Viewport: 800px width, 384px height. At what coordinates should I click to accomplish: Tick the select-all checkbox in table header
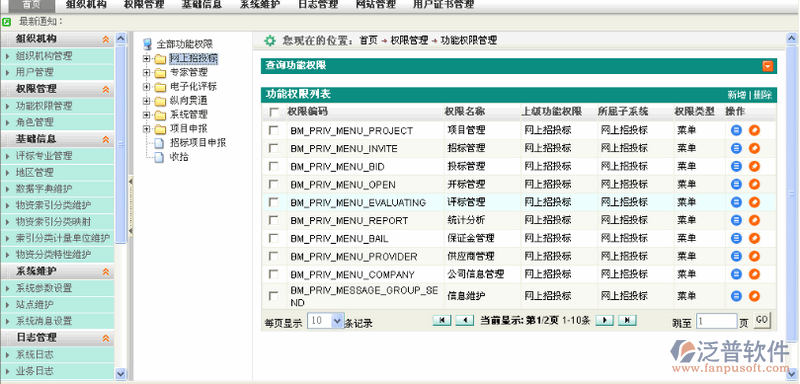(274, 112)
